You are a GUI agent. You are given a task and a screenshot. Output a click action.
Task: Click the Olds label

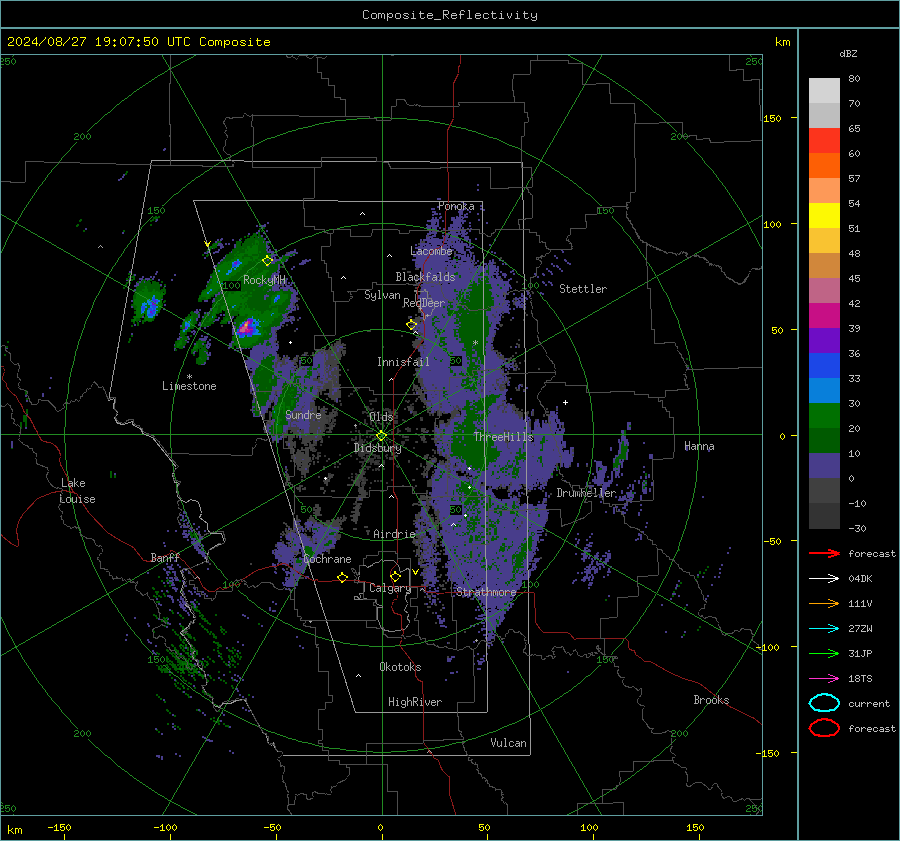(x=381, y=417)
